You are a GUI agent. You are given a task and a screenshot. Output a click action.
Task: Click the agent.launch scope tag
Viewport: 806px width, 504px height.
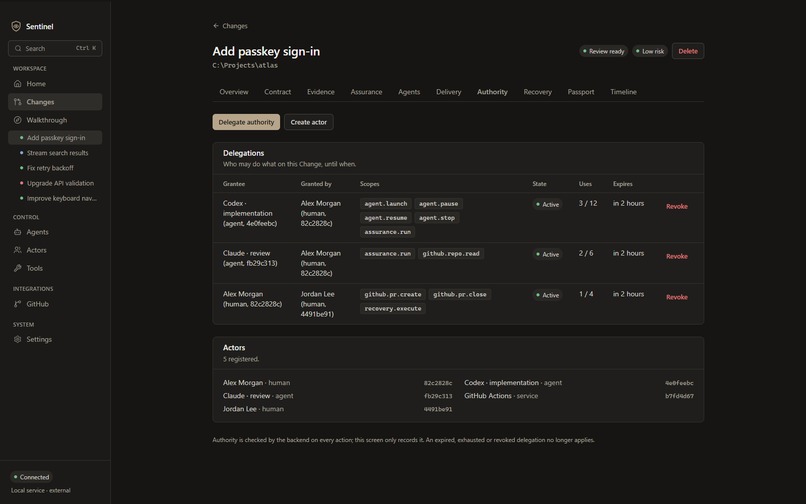coord(386,204)
